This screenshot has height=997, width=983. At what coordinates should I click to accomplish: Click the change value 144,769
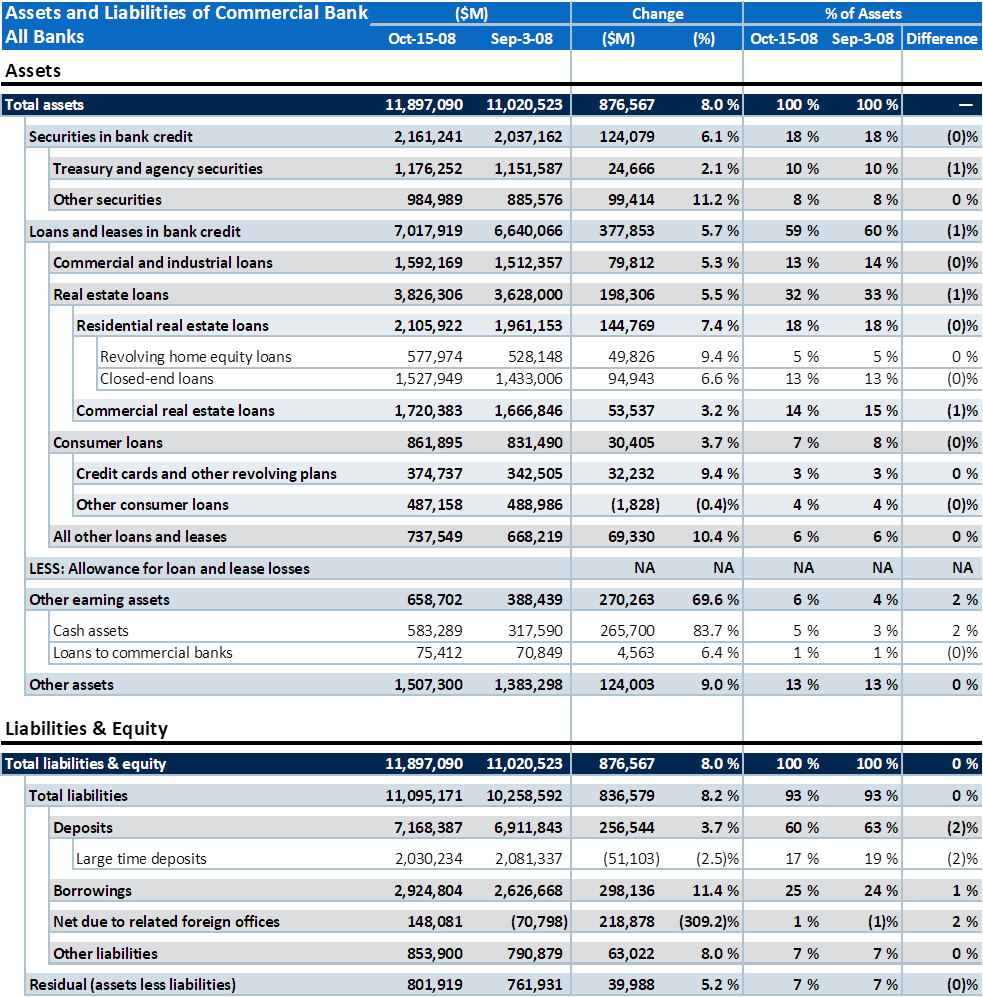[x=627, y=326]
